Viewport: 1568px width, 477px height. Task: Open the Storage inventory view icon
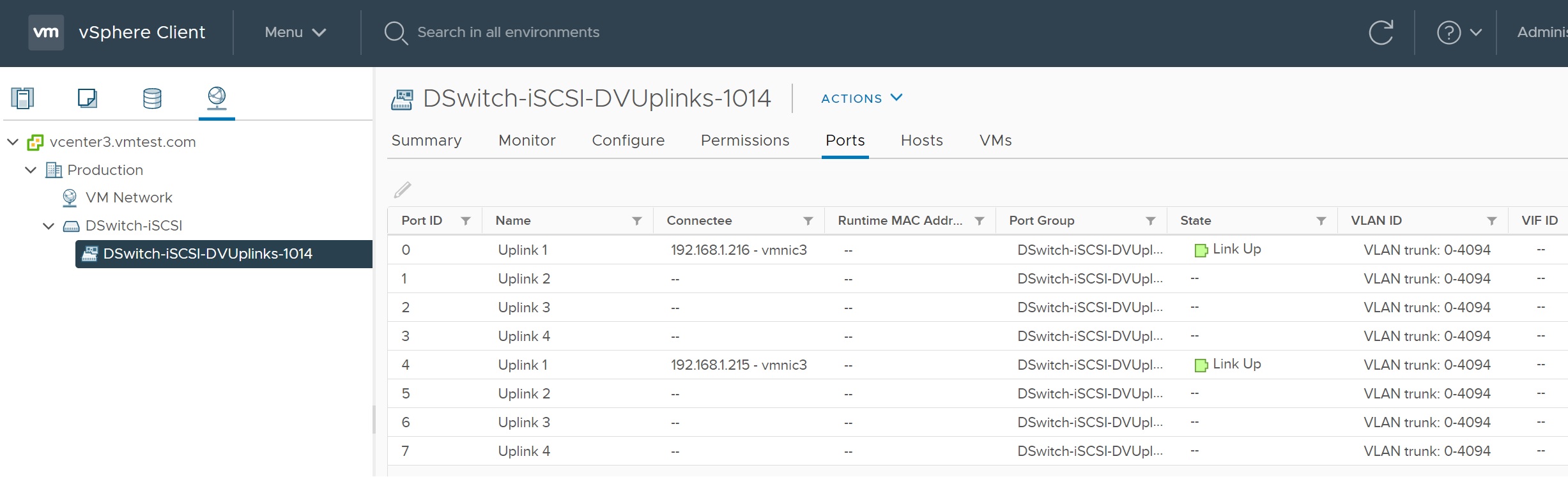[x=152, y=98]
